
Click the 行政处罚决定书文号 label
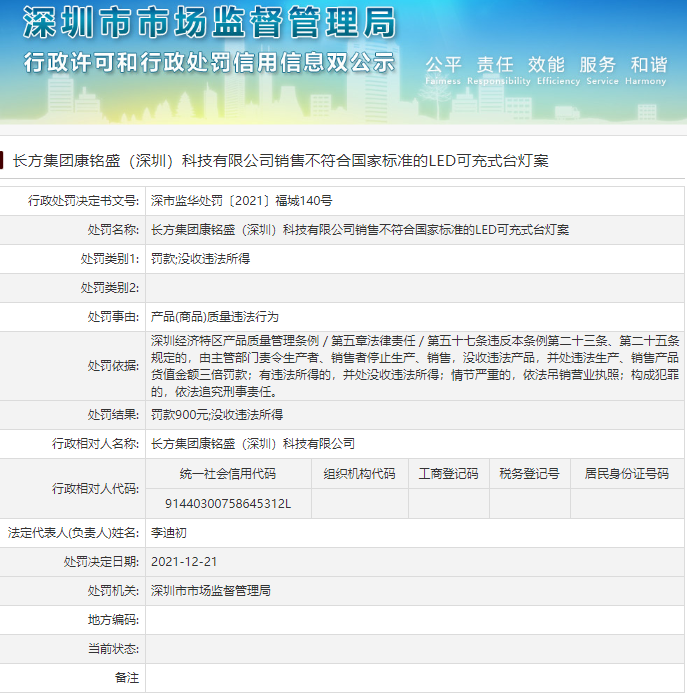(x=83, y=201)
